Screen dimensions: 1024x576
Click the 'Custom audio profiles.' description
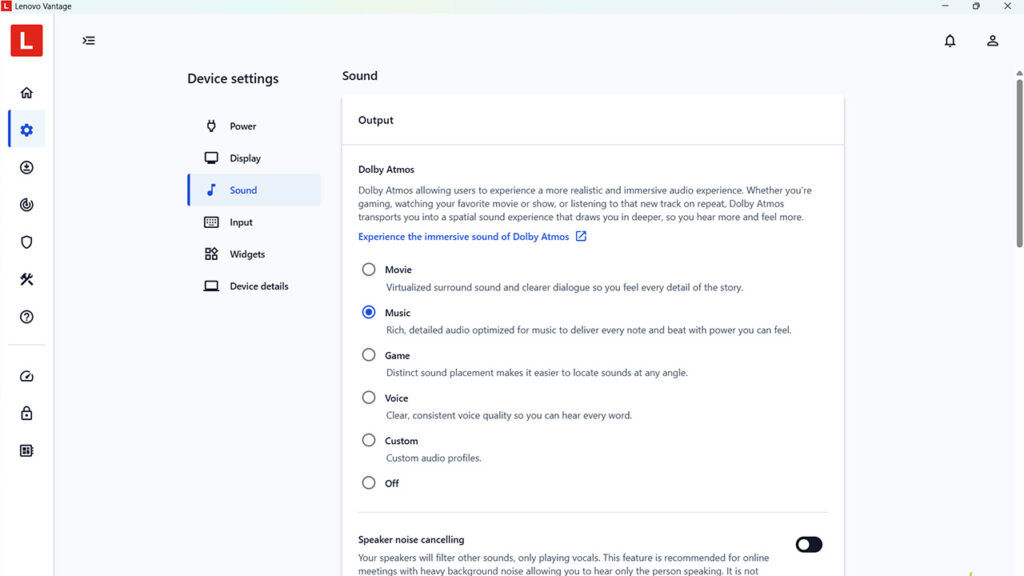click(x=434, y=458)
